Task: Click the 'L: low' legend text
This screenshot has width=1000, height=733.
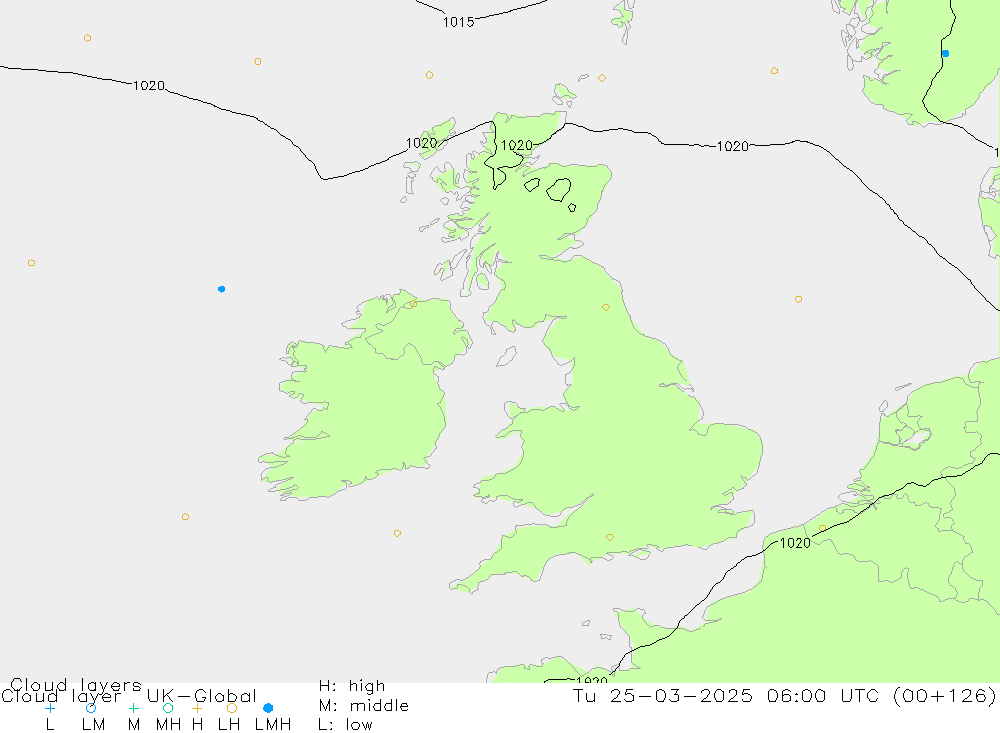Action: point(345,725)
